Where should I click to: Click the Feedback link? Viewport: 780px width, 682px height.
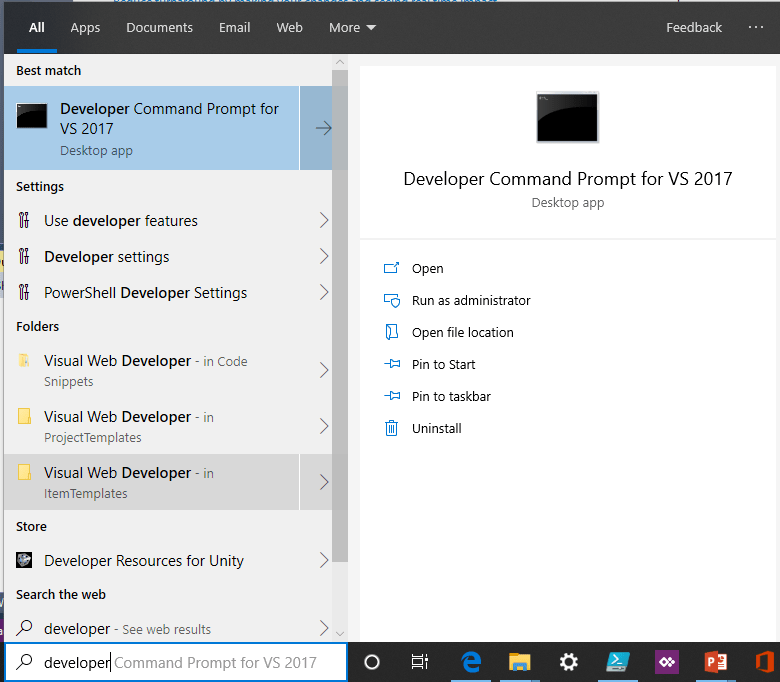click(694, 27)
